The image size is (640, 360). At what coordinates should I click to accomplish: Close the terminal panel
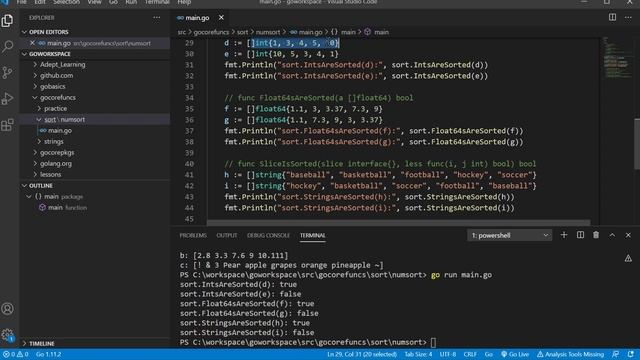coord(628,235)
